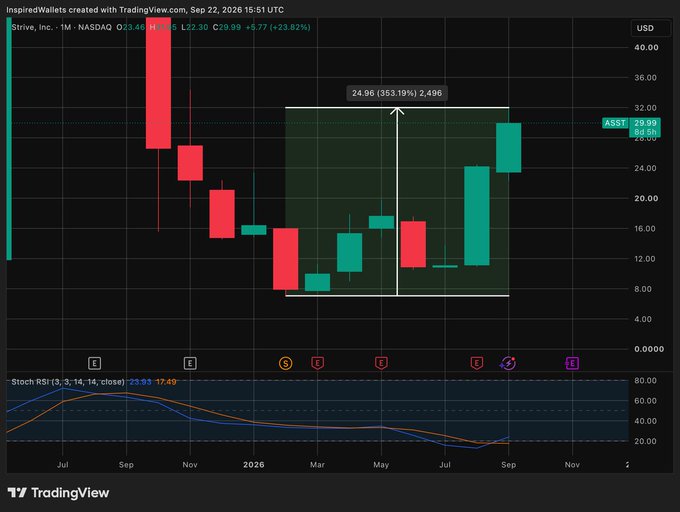Click the purple lightning event icon
680x512 pixels.
(508, 363)
